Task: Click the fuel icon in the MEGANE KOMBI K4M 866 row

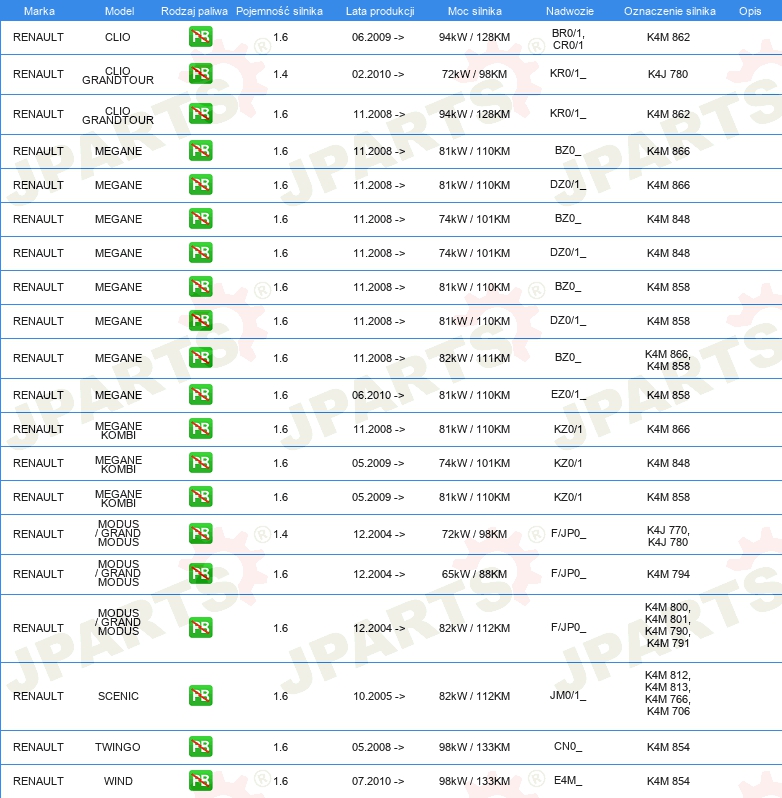Action: pos(200,429)
